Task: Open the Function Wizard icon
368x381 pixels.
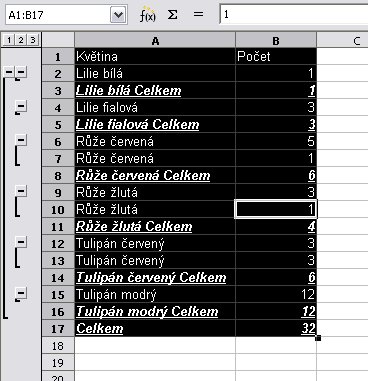Action: pyautogui.click(x=147, y=15)
